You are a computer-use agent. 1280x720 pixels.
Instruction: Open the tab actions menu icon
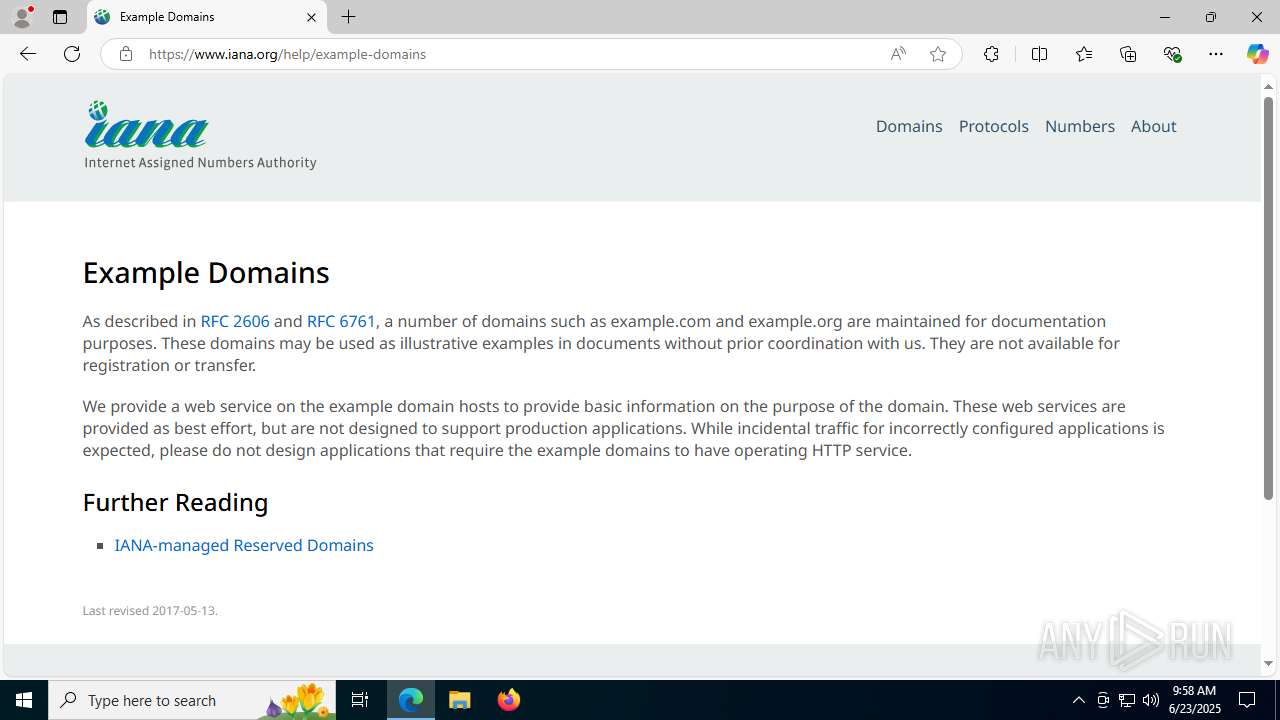(x=60, y=17)
